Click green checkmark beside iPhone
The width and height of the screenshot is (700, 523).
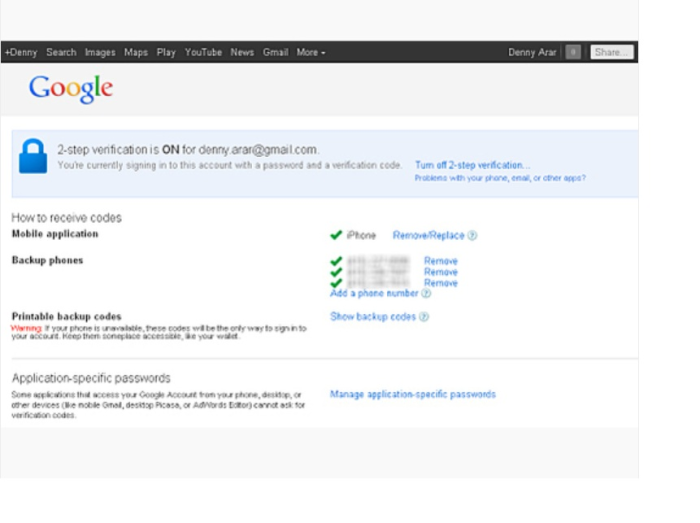click(x=336, y=235)
